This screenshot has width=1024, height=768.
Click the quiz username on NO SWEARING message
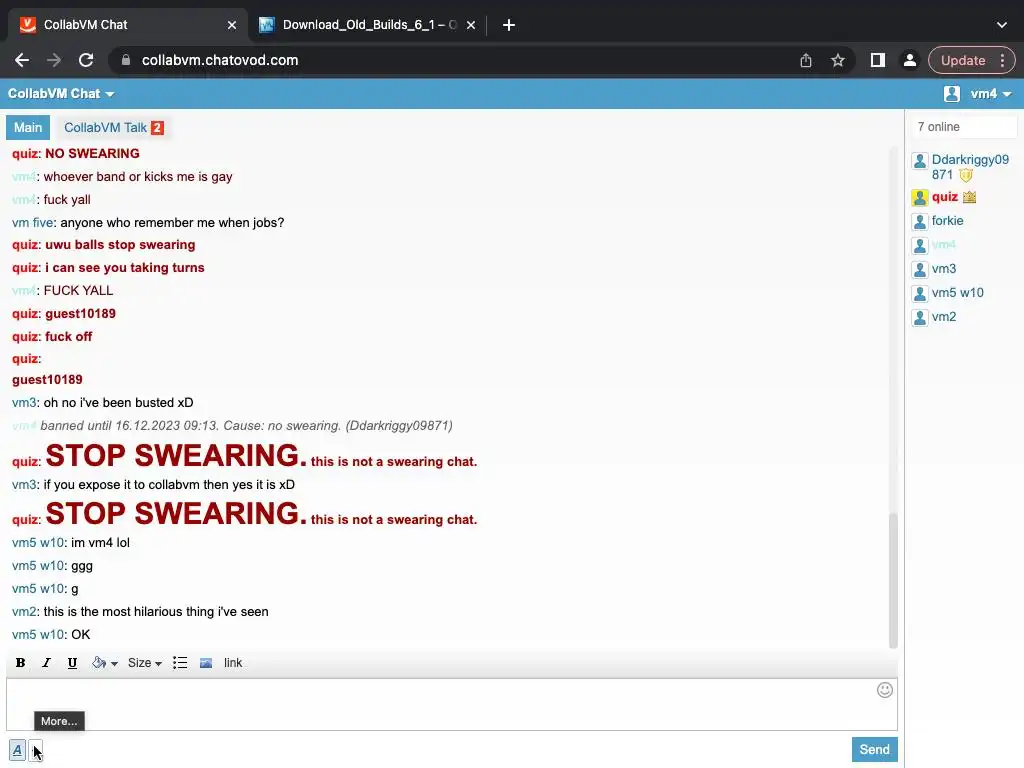pos(25,153)
